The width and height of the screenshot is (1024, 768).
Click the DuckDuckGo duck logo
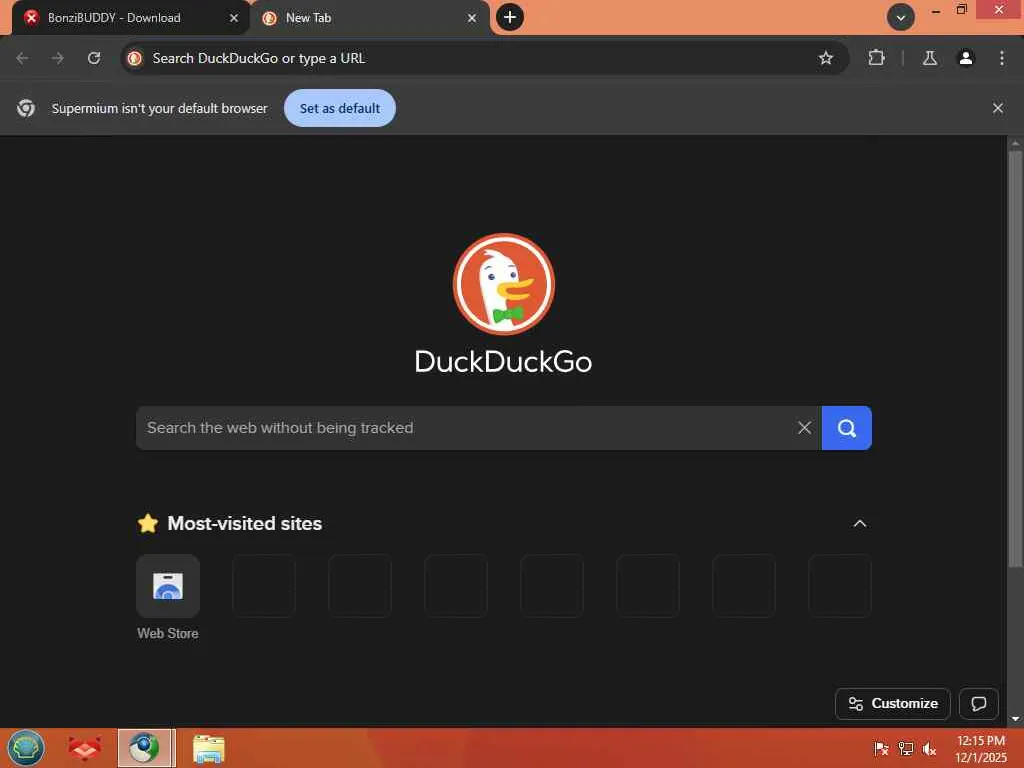pos(504,284)
